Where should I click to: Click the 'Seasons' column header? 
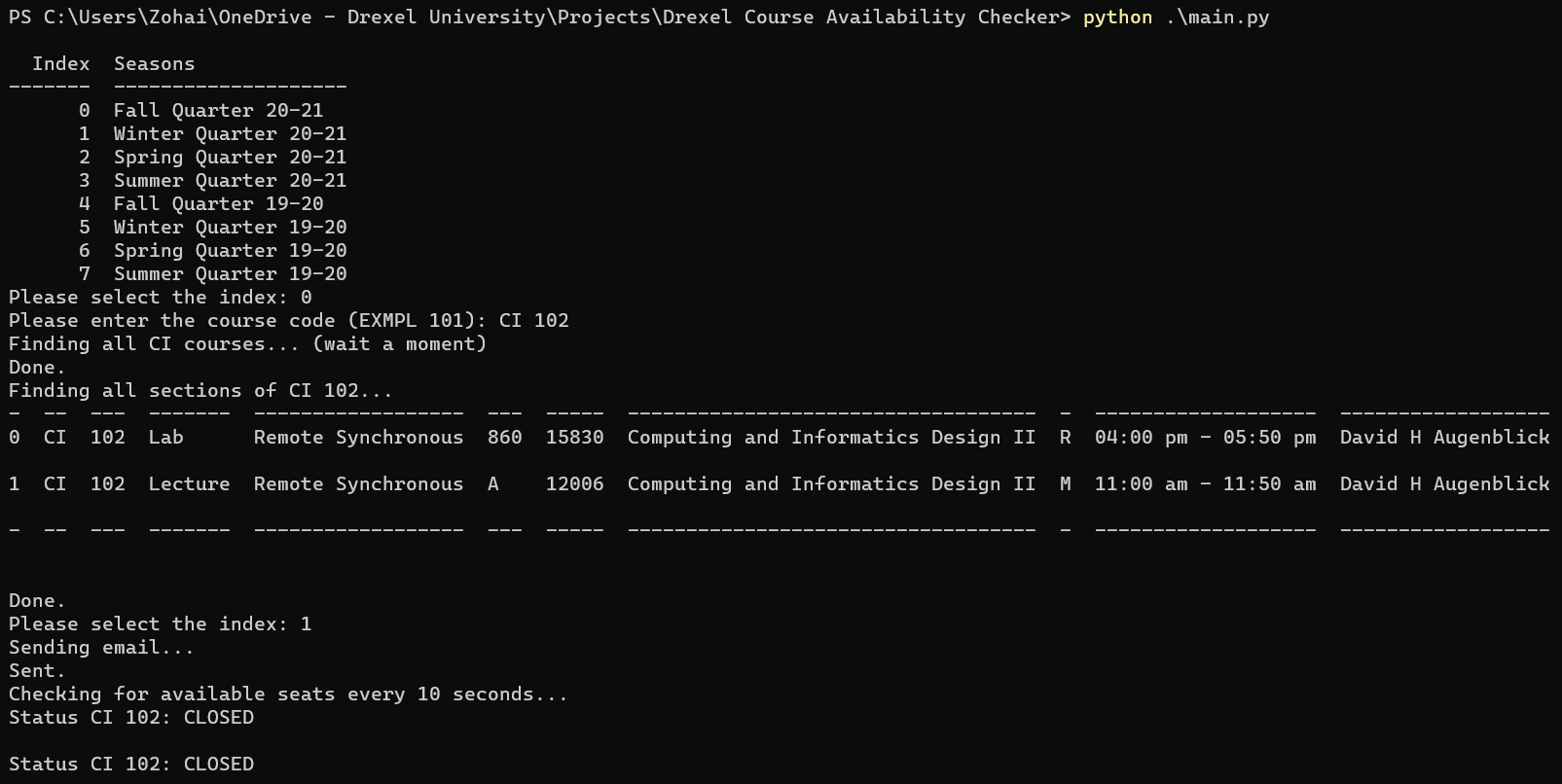154,64
